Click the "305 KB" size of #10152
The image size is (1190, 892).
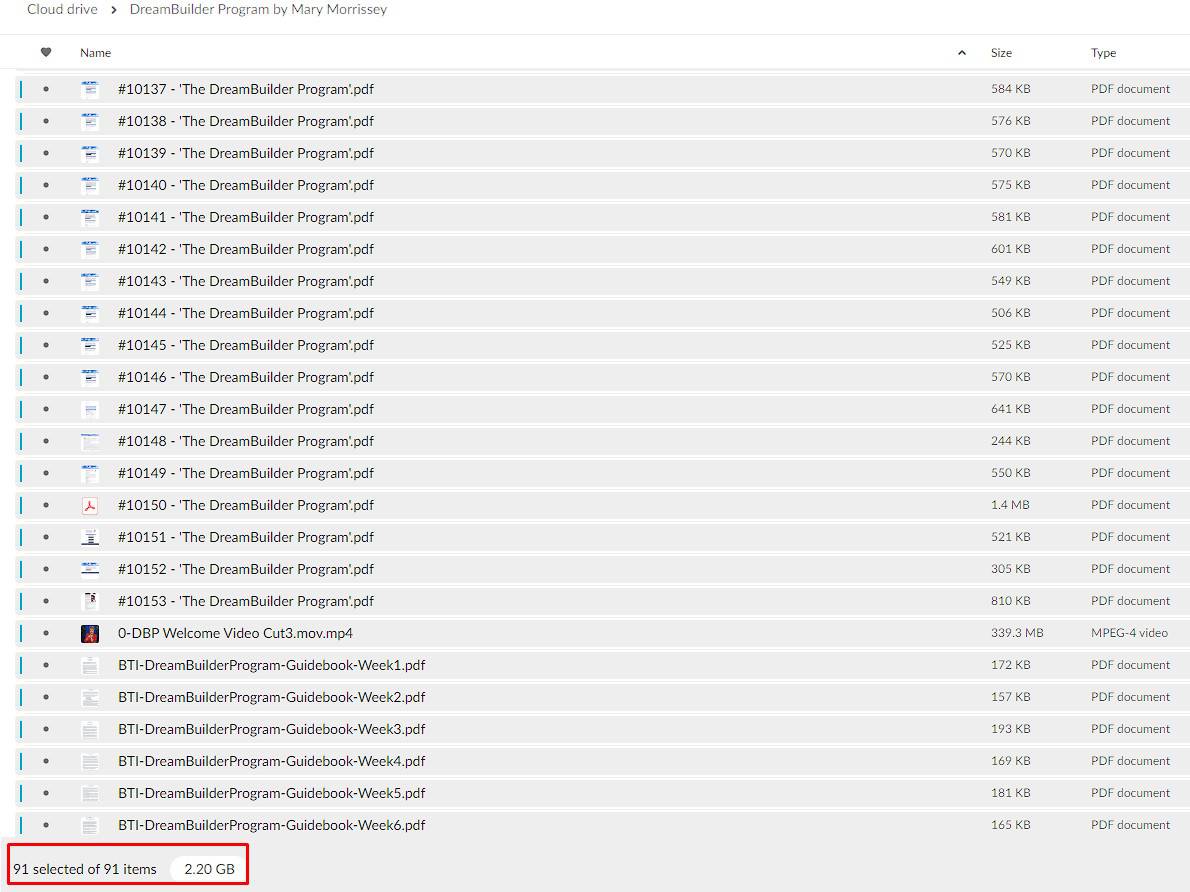1011,569
